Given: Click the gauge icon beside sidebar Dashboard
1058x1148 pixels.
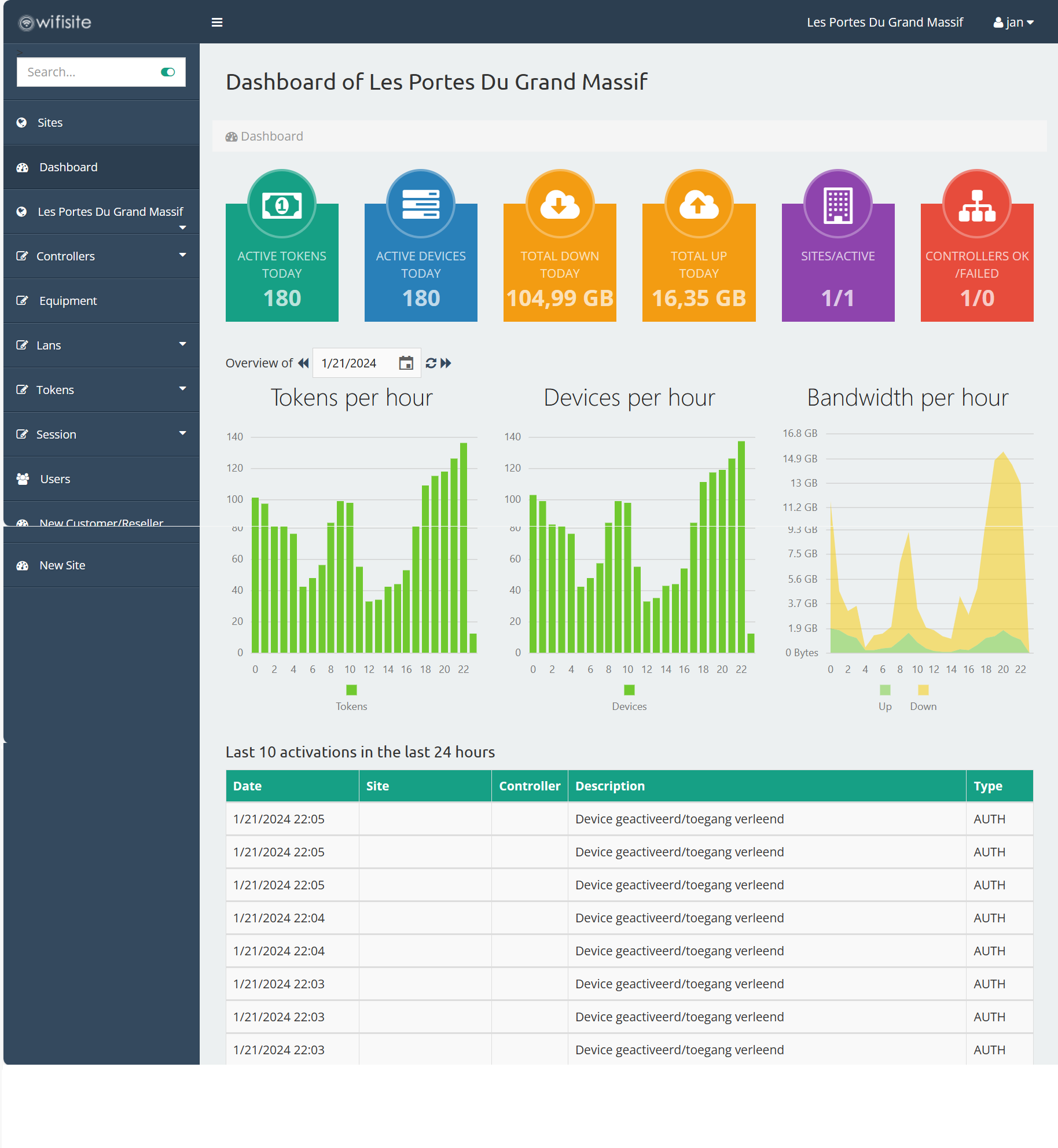Looking at the screenshot, I should click(x=23, y=167).
